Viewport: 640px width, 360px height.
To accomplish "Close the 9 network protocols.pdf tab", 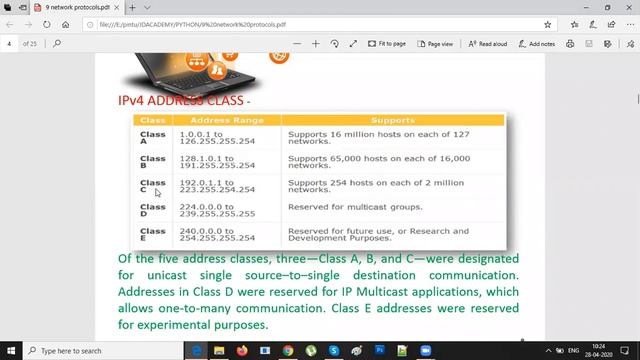I will (117, 7).
